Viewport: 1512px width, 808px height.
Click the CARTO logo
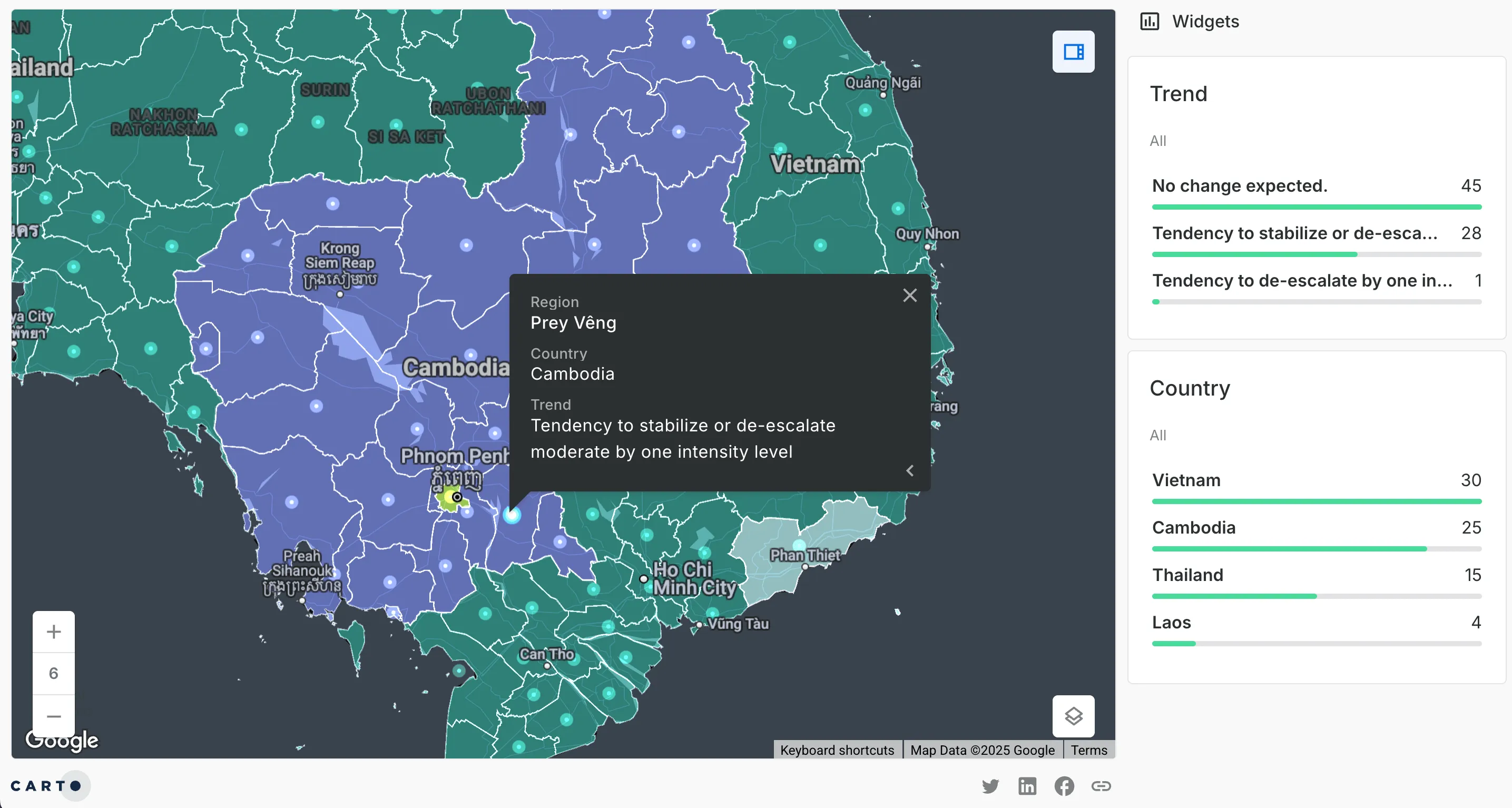click(x=46, y=786)
